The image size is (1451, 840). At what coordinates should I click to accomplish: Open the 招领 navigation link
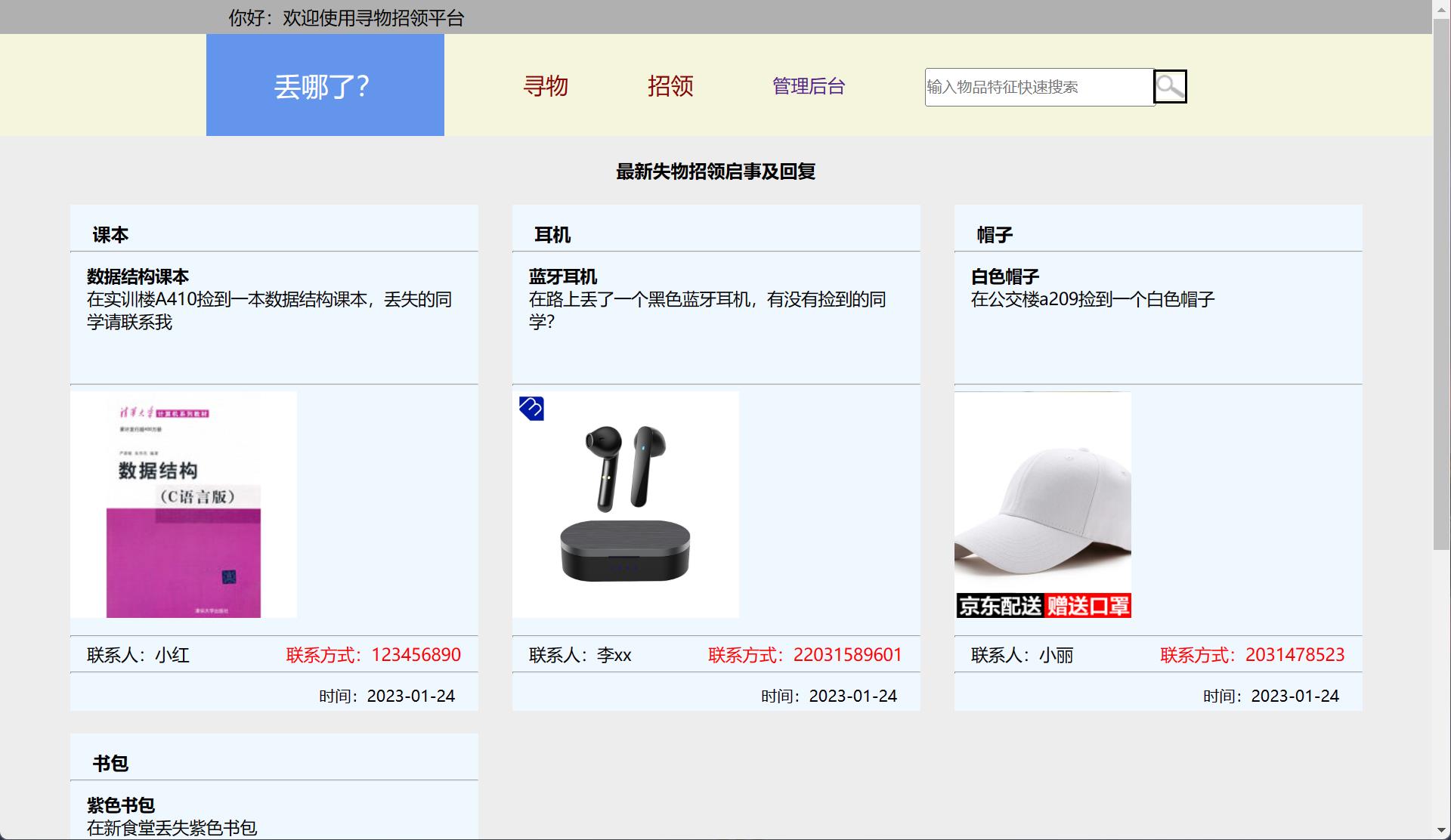point(671,86)
